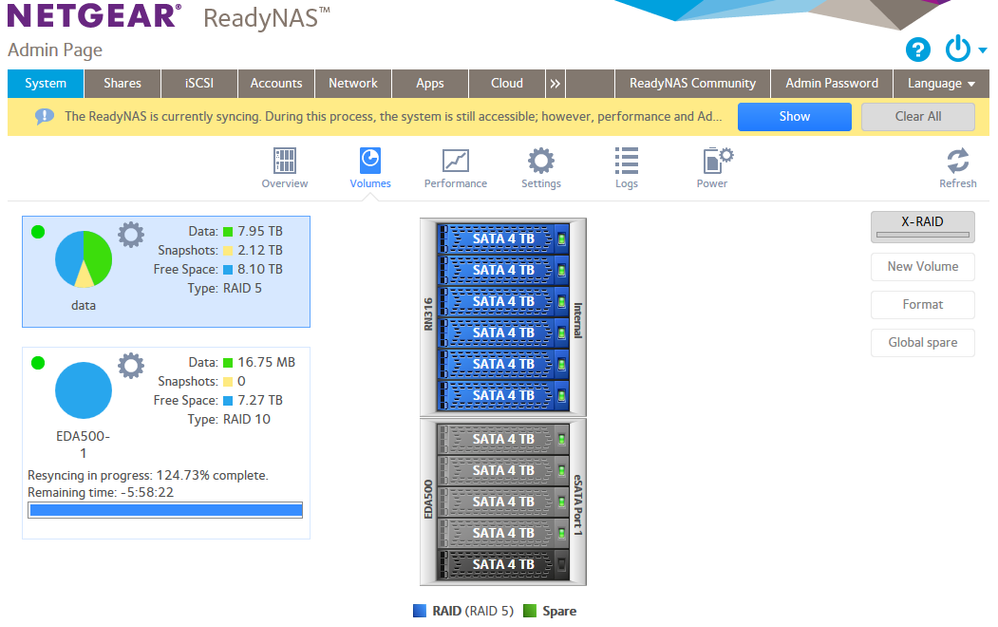The image size is (998, 627).
Task: Click the blue Show button
Action: pos(794,116)
